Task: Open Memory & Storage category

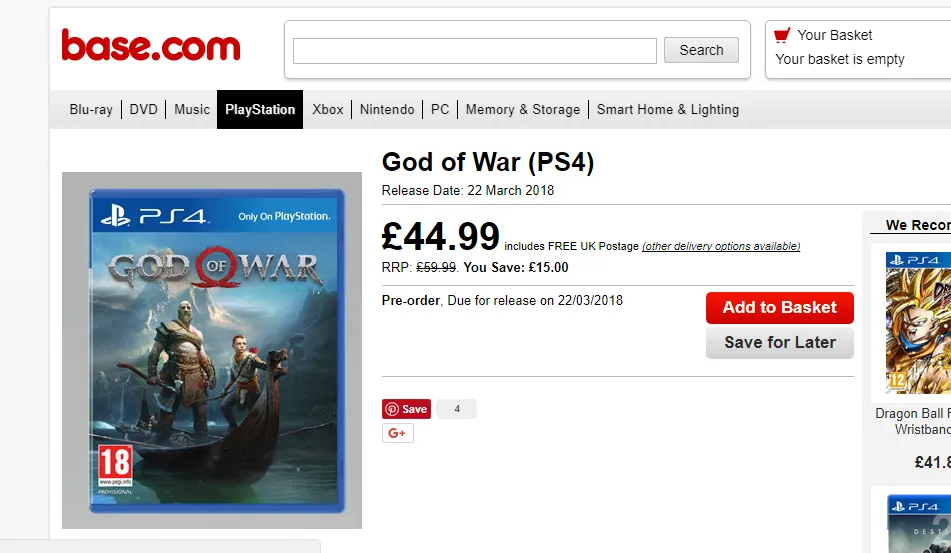Action: [x=523, y=110]
